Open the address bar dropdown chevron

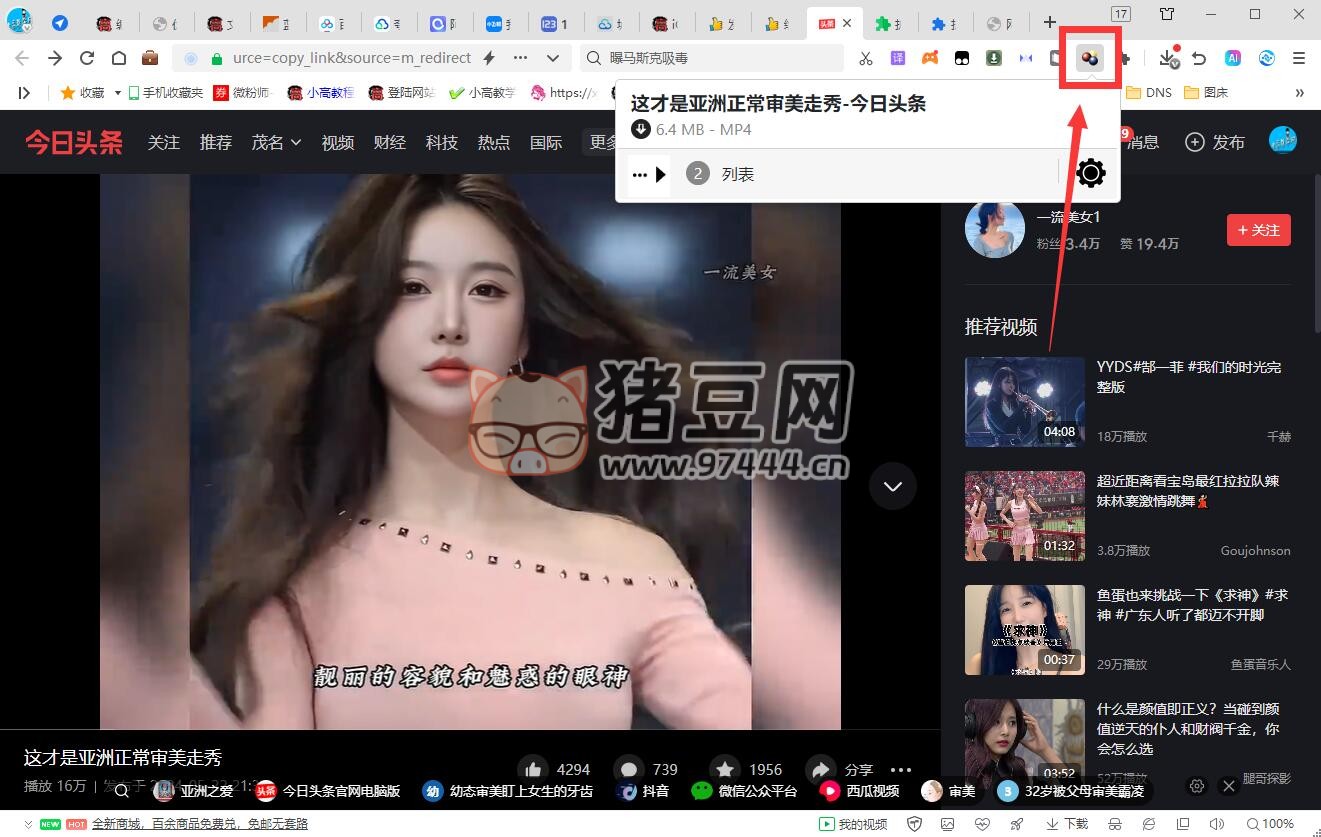coord(554,58)
